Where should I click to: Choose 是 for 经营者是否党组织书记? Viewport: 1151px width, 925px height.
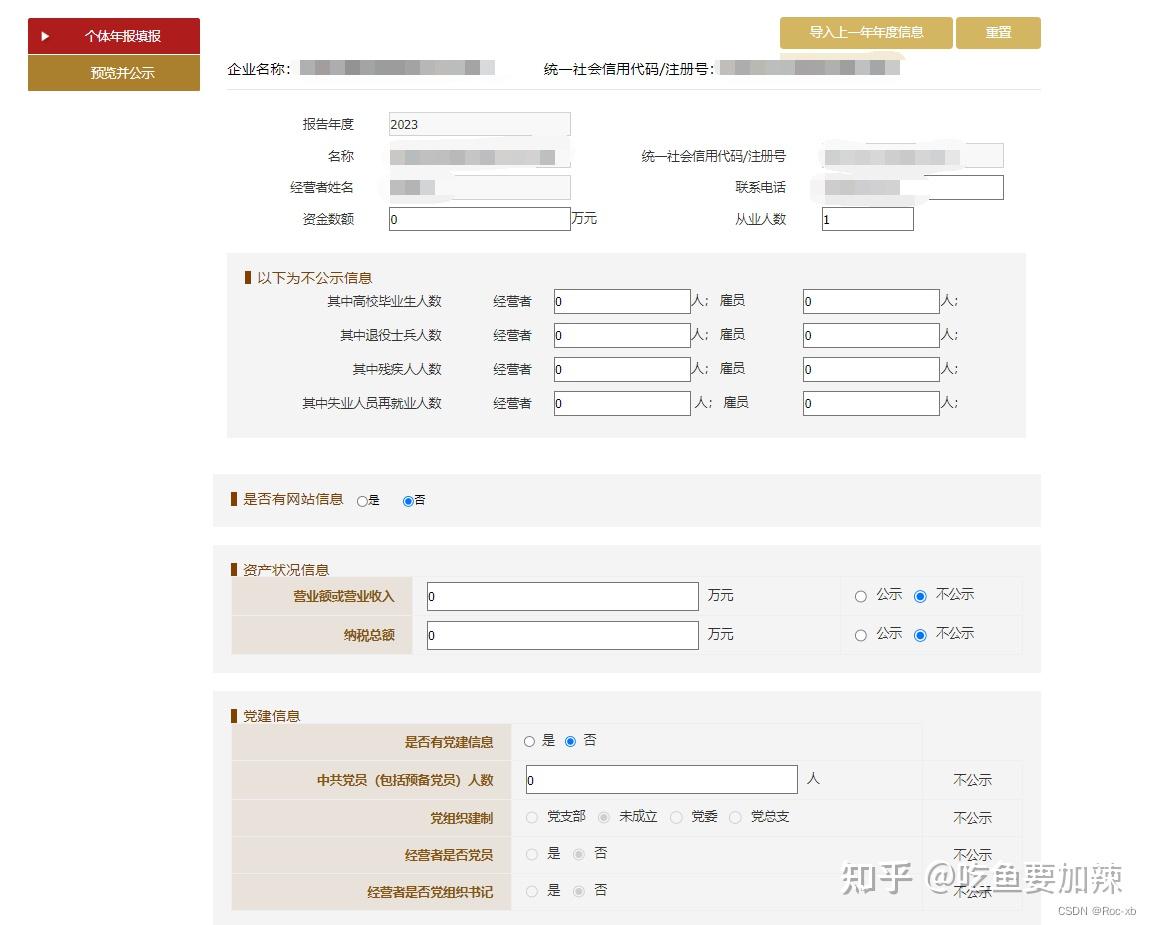tap(531, 891)
